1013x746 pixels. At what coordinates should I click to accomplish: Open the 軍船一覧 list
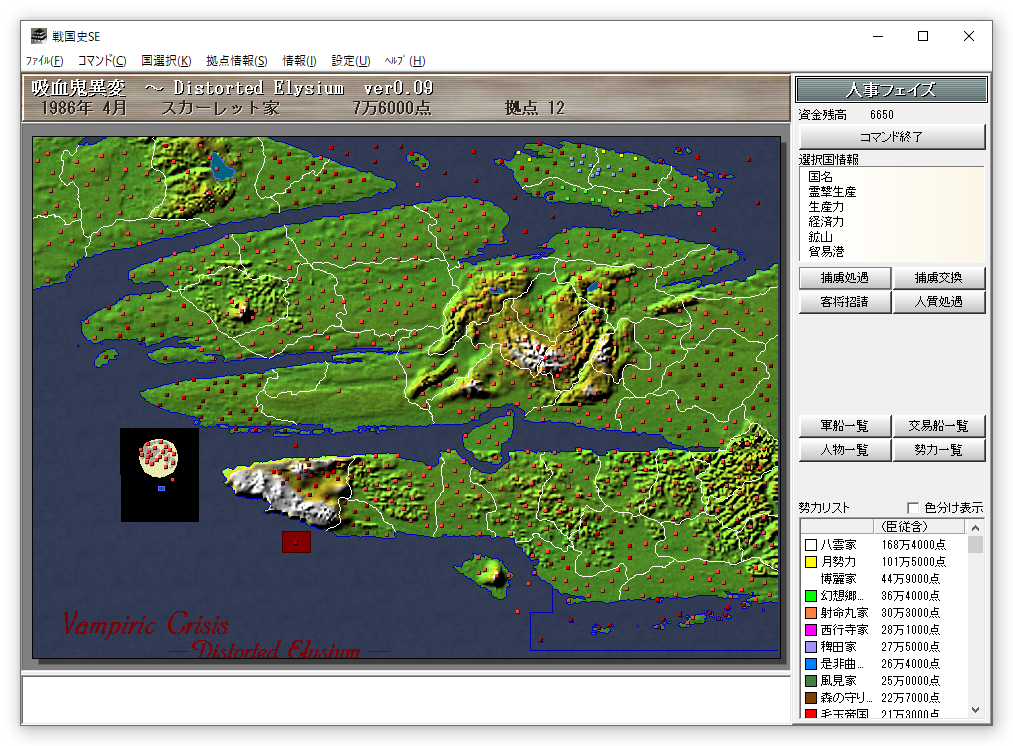[x=845, y=426]
